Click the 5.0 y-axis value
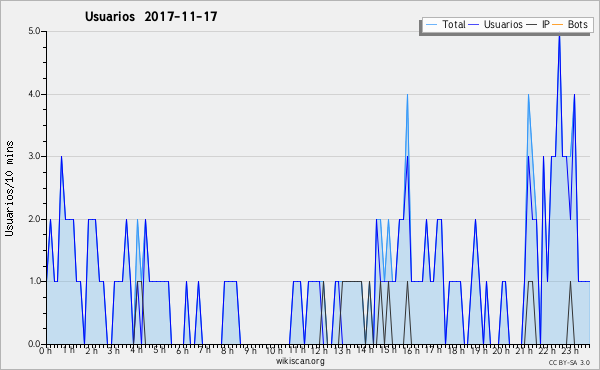Screen dimensions: 600x370 [x=34, y=31]
